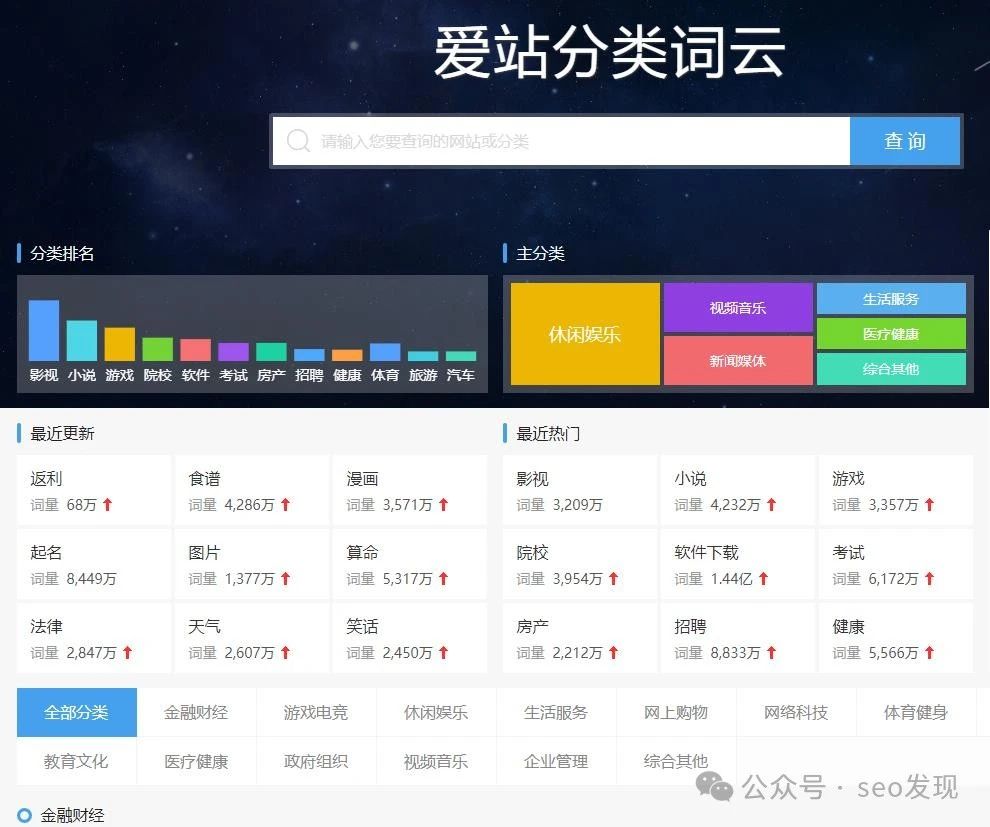990x827 pixels.
Task: Open the 法律 recently updated card
Action: 93,638
